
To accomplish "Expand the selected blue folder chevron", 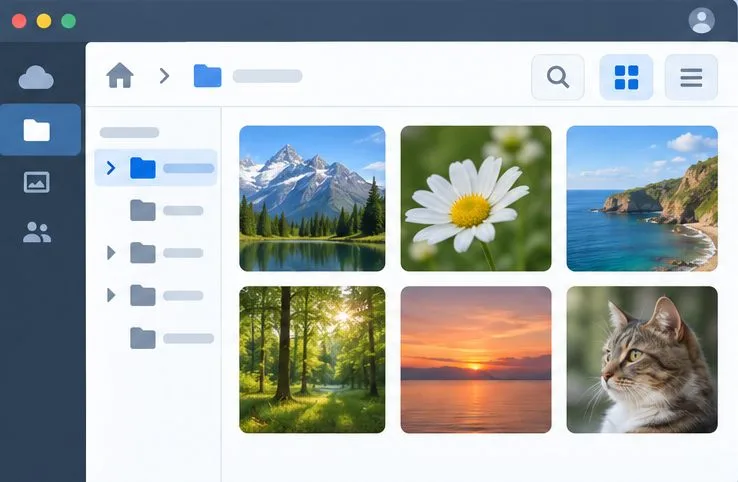I will coord(111,168).
